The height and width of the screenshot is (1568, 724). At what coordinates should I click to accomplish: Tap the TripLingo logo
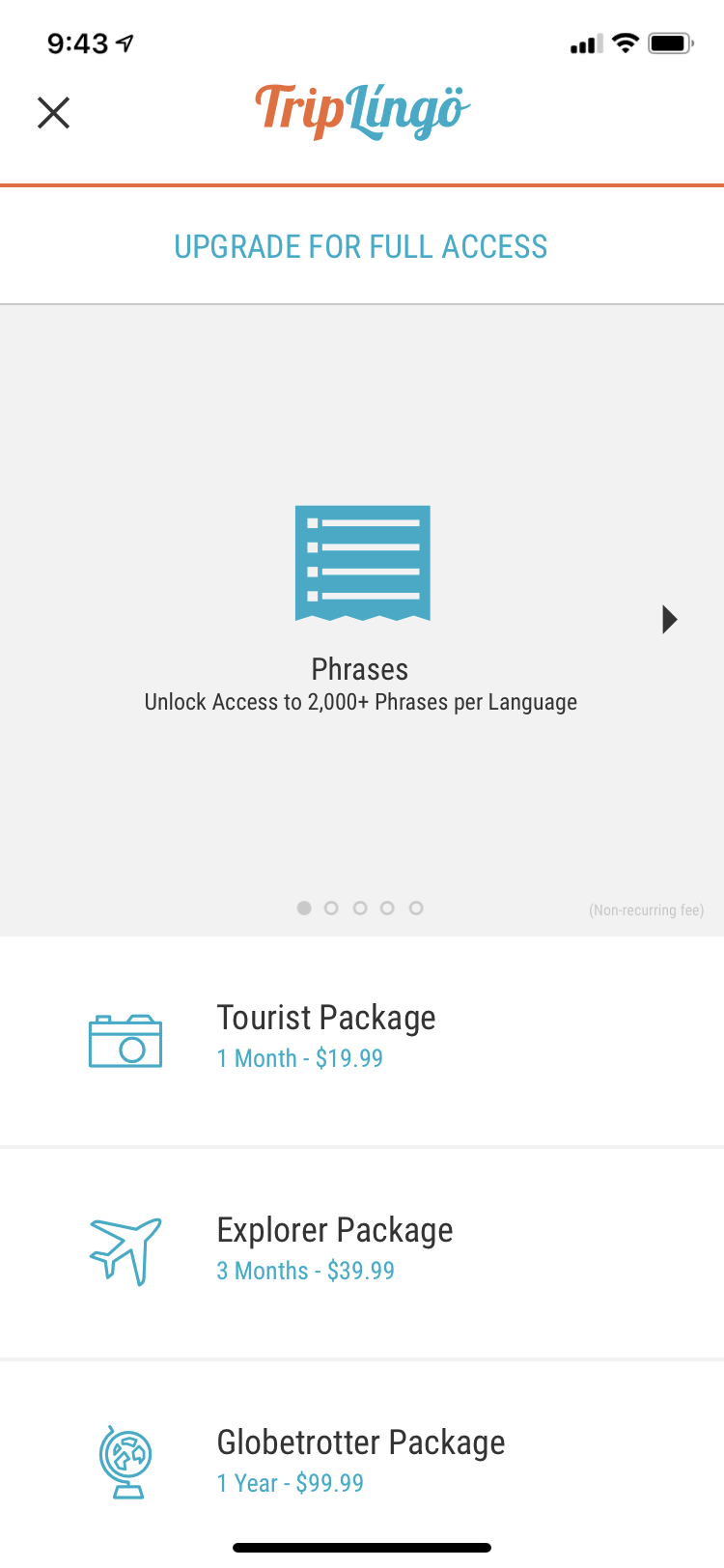[362, 111]
